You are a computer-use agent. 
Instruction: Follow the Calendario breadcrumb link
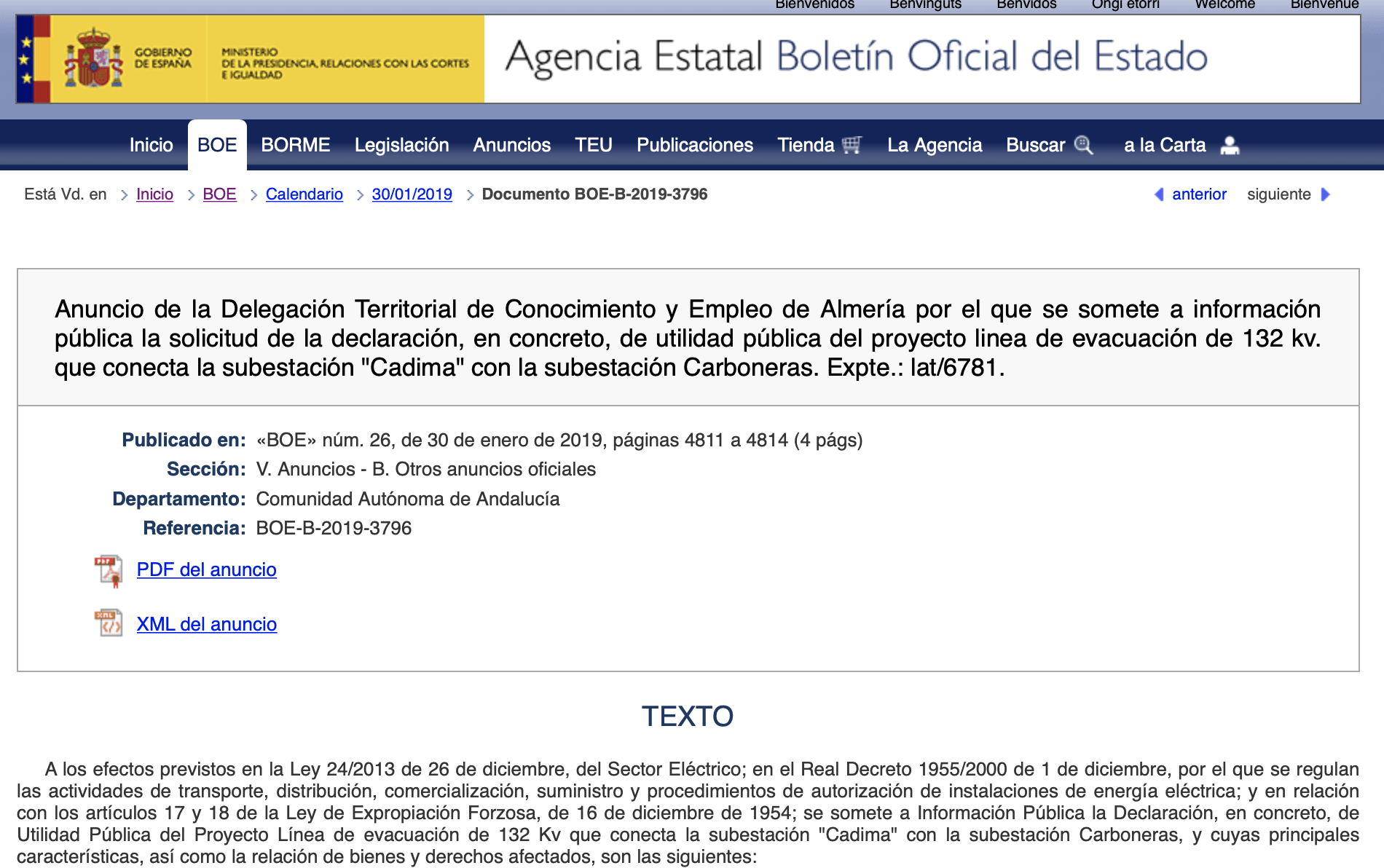(x=304, y=194)
